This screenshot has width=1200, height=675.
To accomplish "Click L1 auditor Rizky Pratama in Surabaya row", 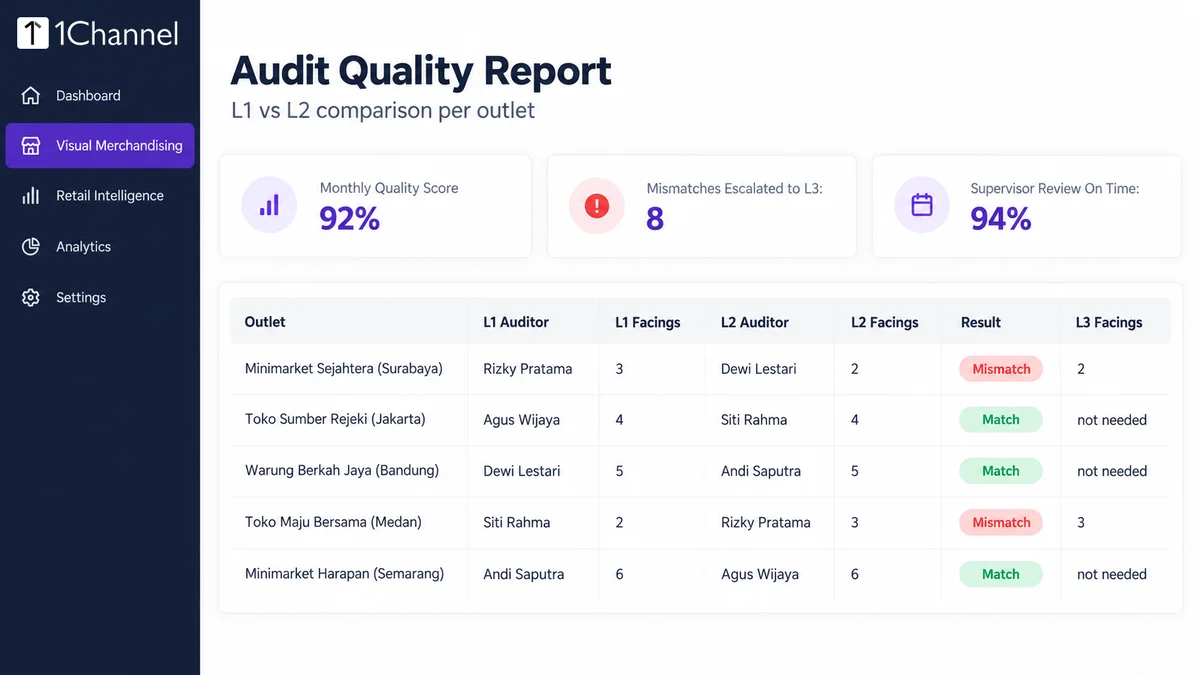I will 528,369.
